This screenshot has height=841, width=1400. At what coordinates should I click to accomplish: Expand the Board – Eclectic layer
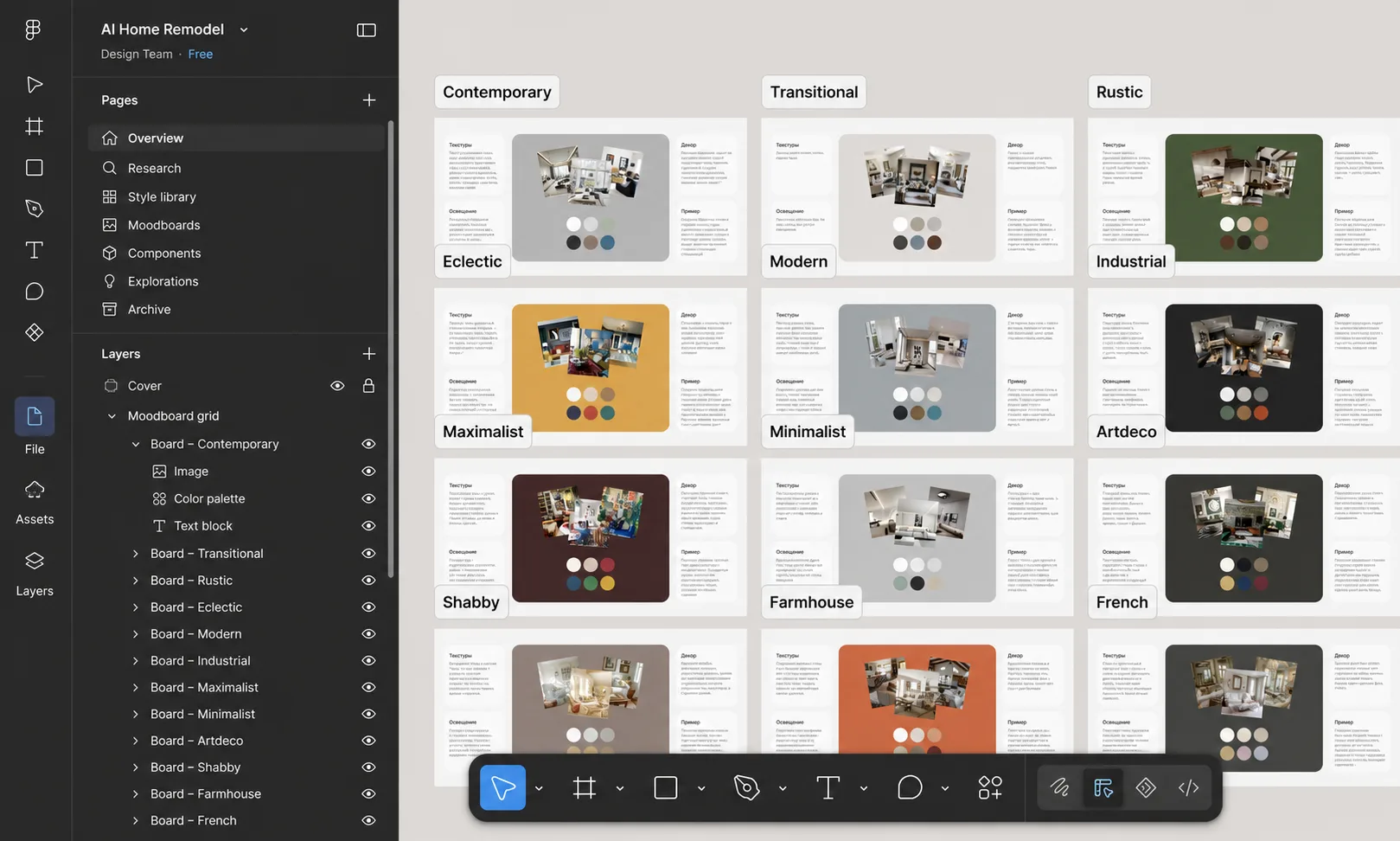point(135,607)
